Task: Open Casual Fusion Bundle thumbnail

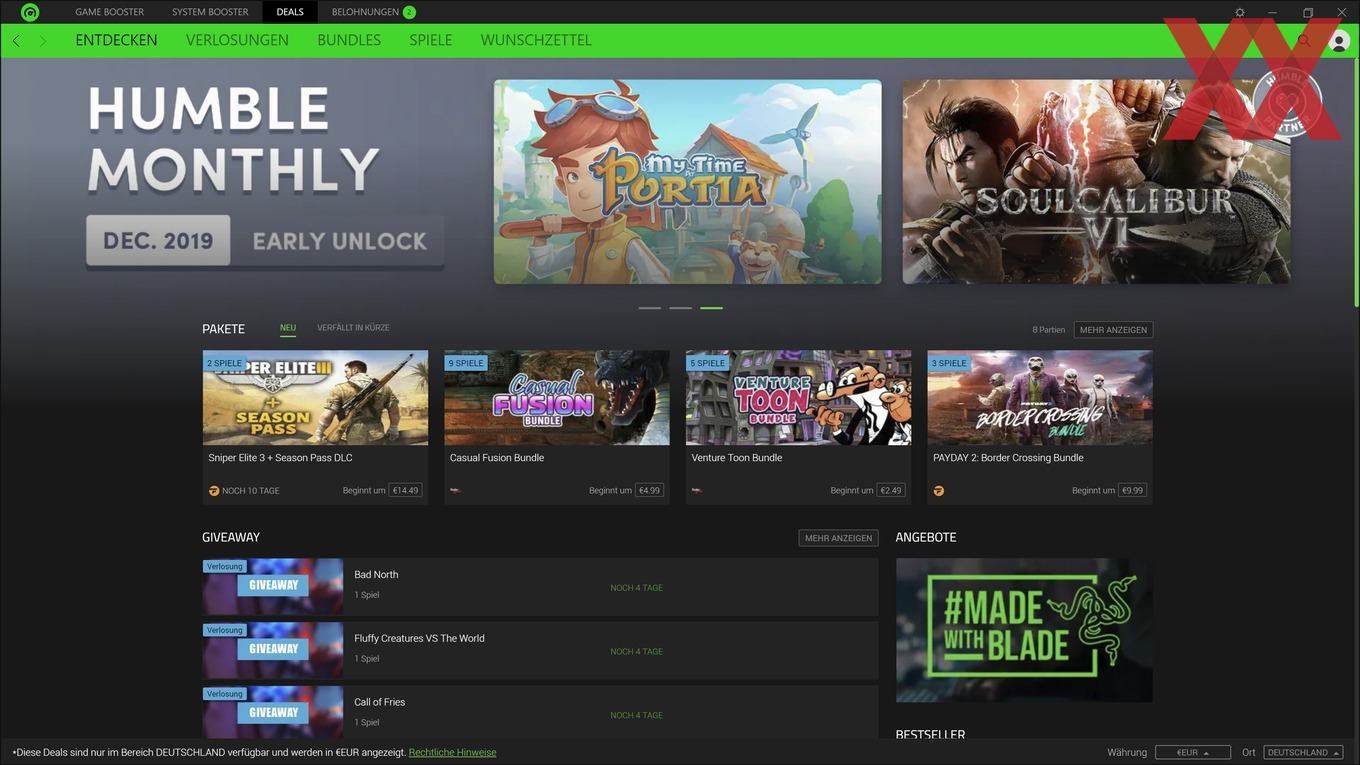Action: (557, 397)
